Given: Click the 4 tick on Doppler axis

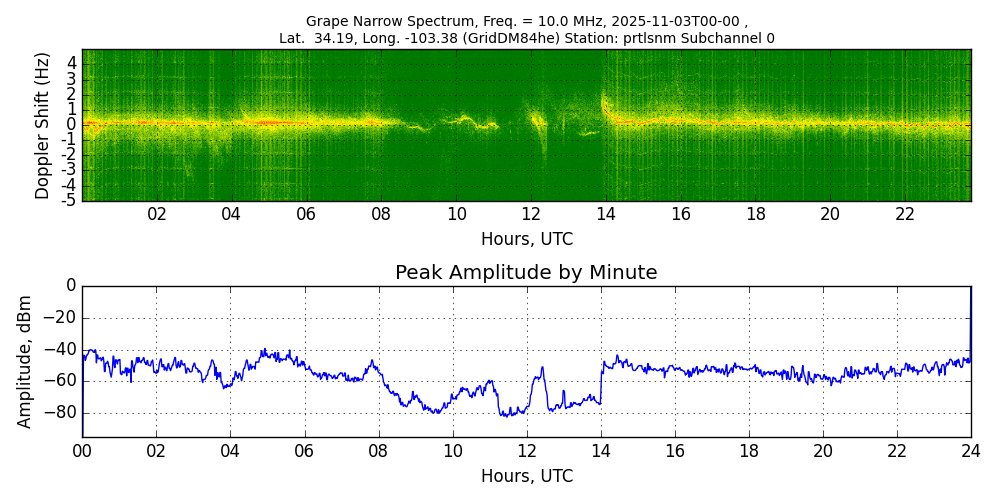Looking at the screenshot, I should click(x=71, y=62).
